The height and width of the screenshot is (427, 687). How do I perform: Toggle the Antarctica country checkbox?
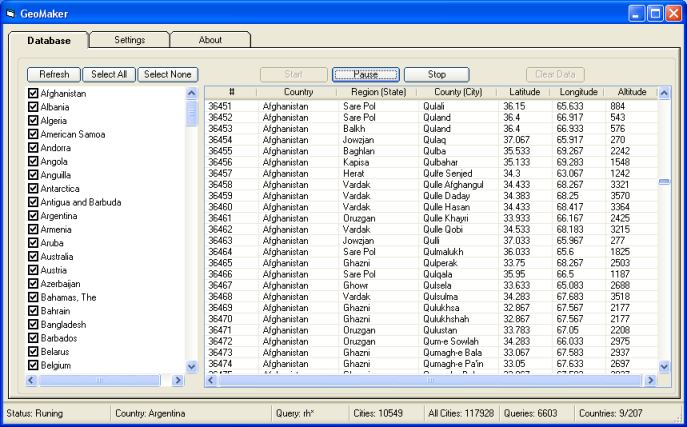(33, 188)
